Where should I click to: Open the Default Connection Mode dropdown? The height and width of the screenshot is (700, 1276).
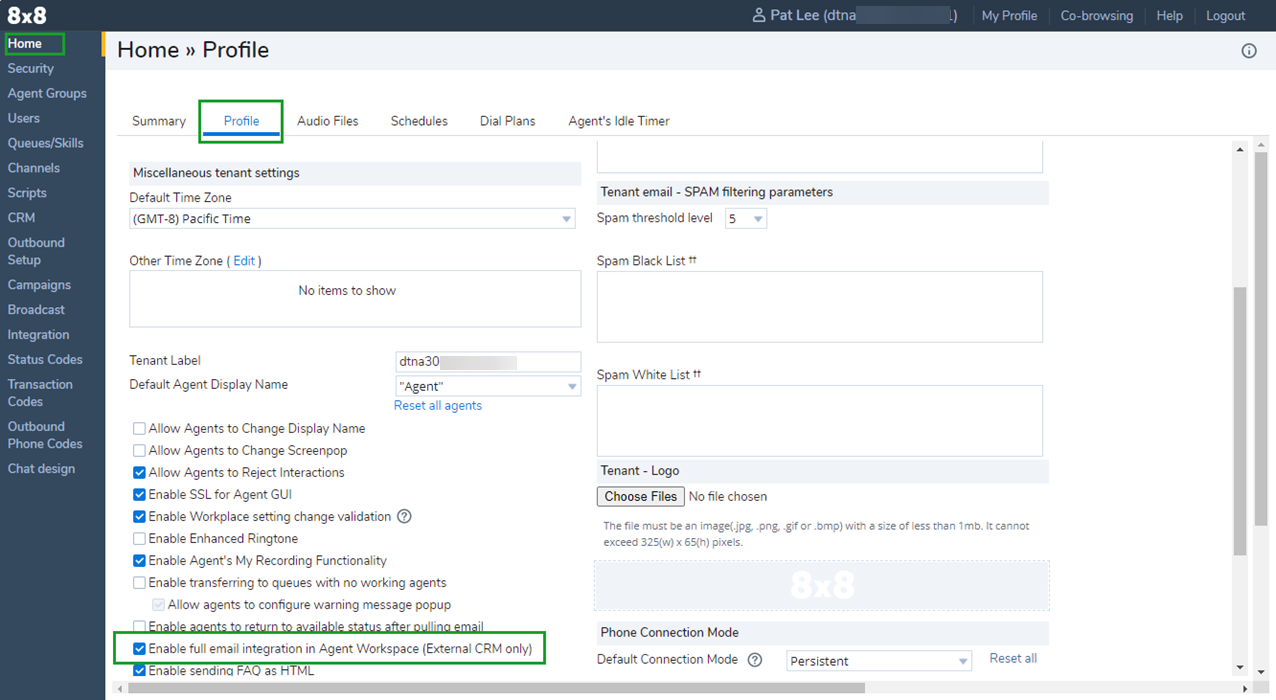tap(878, 660)
